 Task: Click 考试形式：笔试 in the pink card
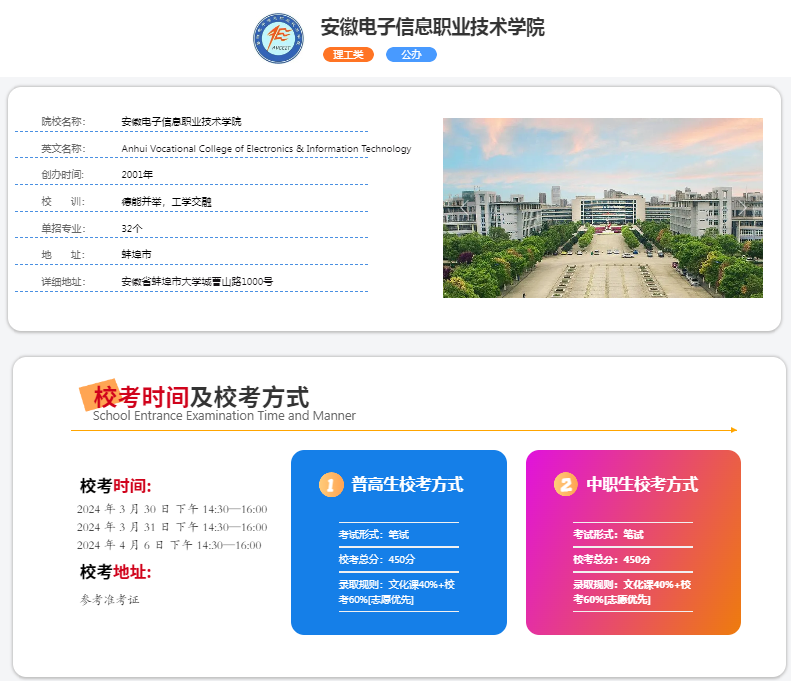[x=608, y=535]
